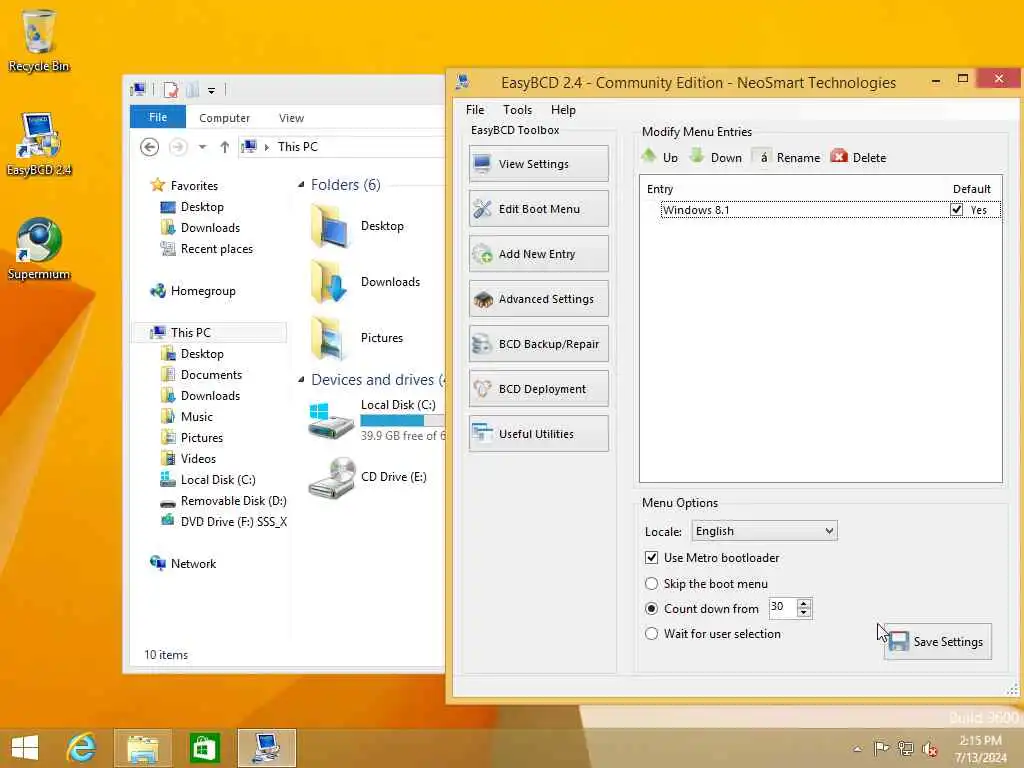Image resolution: width=1024 pixels, height=768 pixels.
Task: Select Count down from option
Action: pyautogui.click(x=651, y=609)
